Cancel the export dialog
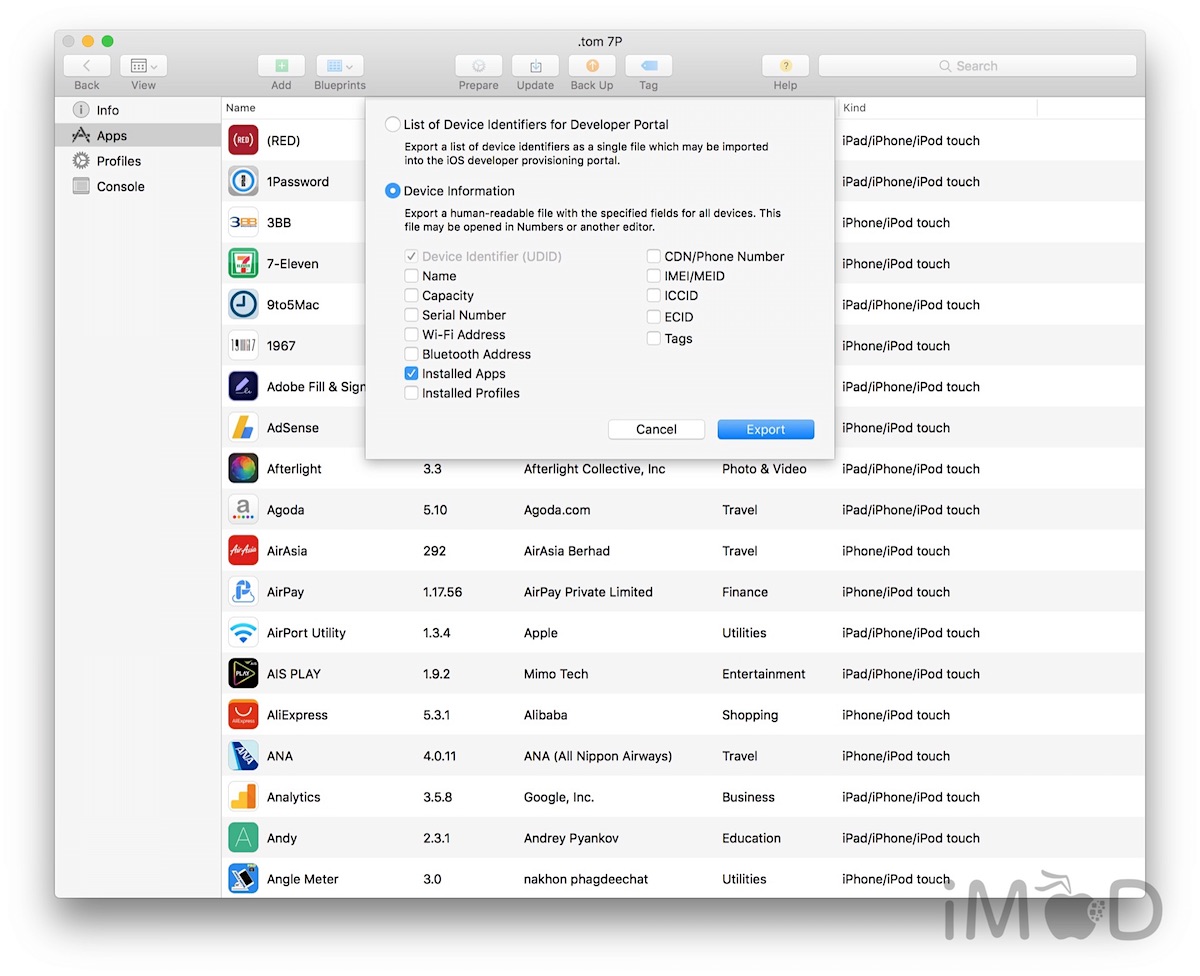The image size is (1200, 976). (656, 430)
